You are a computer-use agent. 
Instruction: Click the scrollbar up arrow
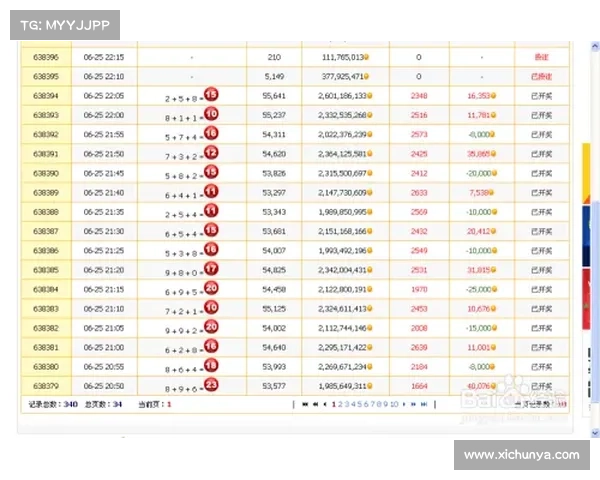(x=595, y=47)
